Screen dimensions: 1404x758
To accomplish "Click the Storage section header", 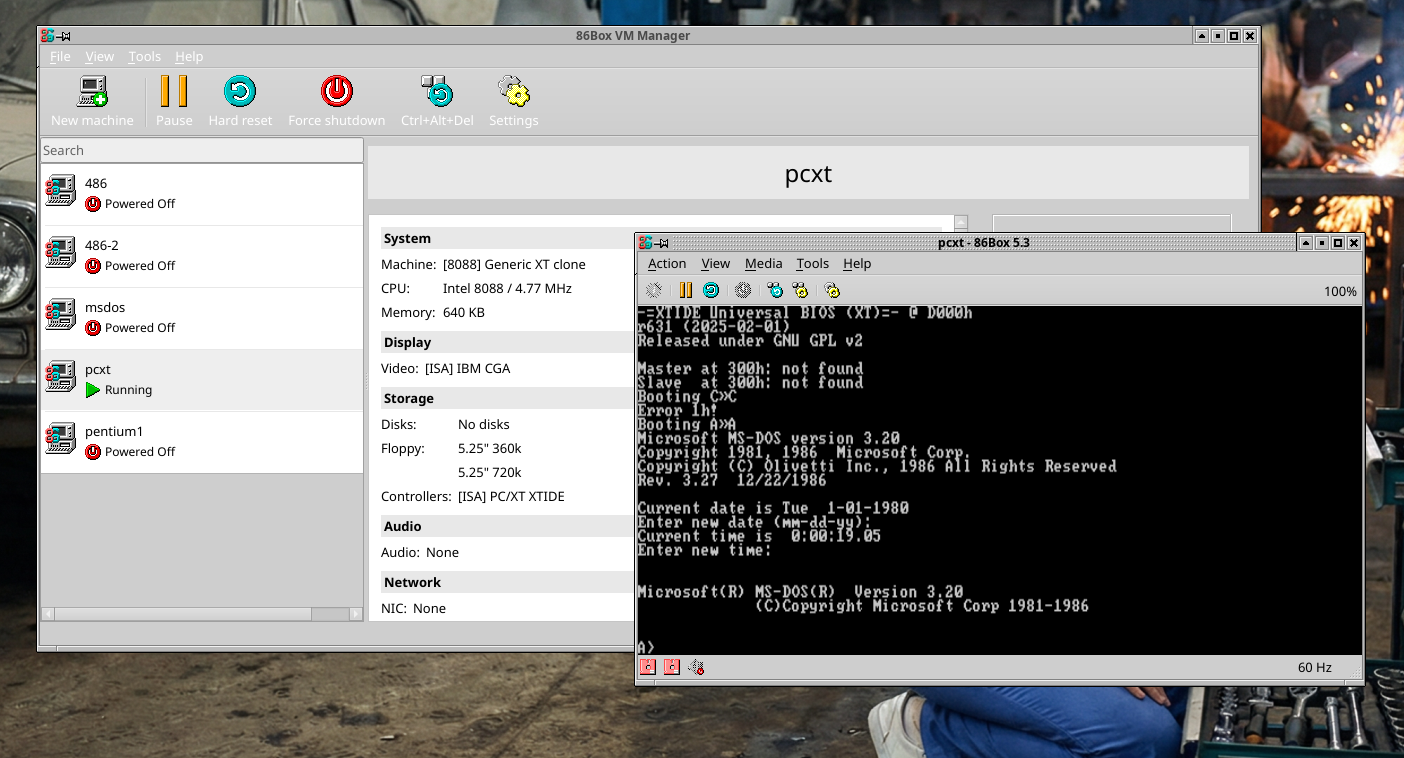I will tap(409, 399).
